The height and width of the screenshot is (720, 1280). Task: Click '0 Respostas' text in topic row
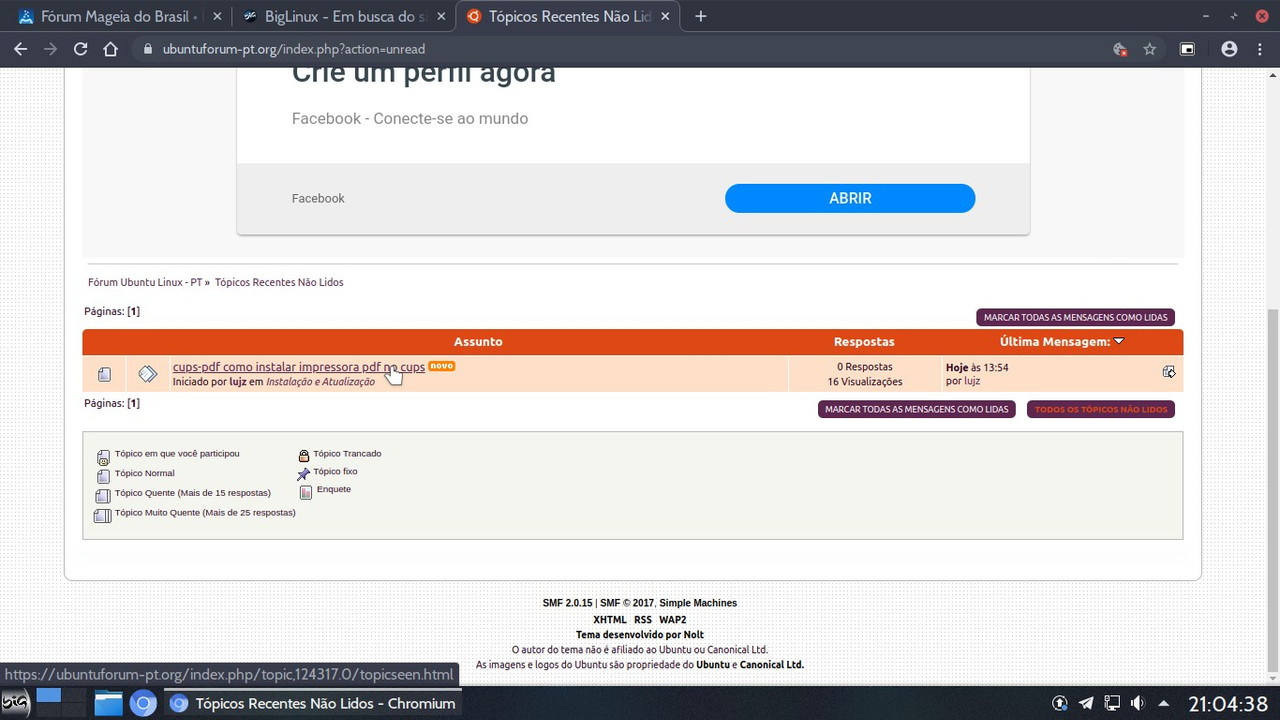pos(865,367)
